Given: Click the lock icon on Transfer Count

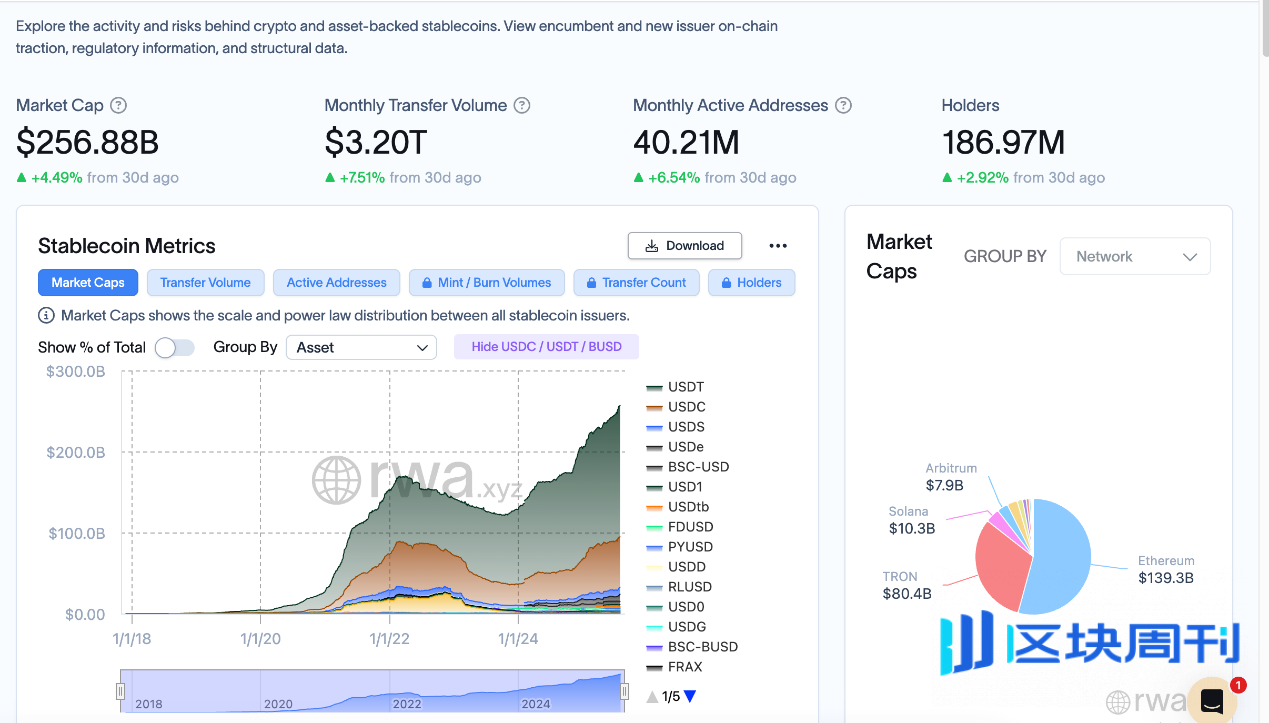Looking at the screenshot, I should point(592,283).
